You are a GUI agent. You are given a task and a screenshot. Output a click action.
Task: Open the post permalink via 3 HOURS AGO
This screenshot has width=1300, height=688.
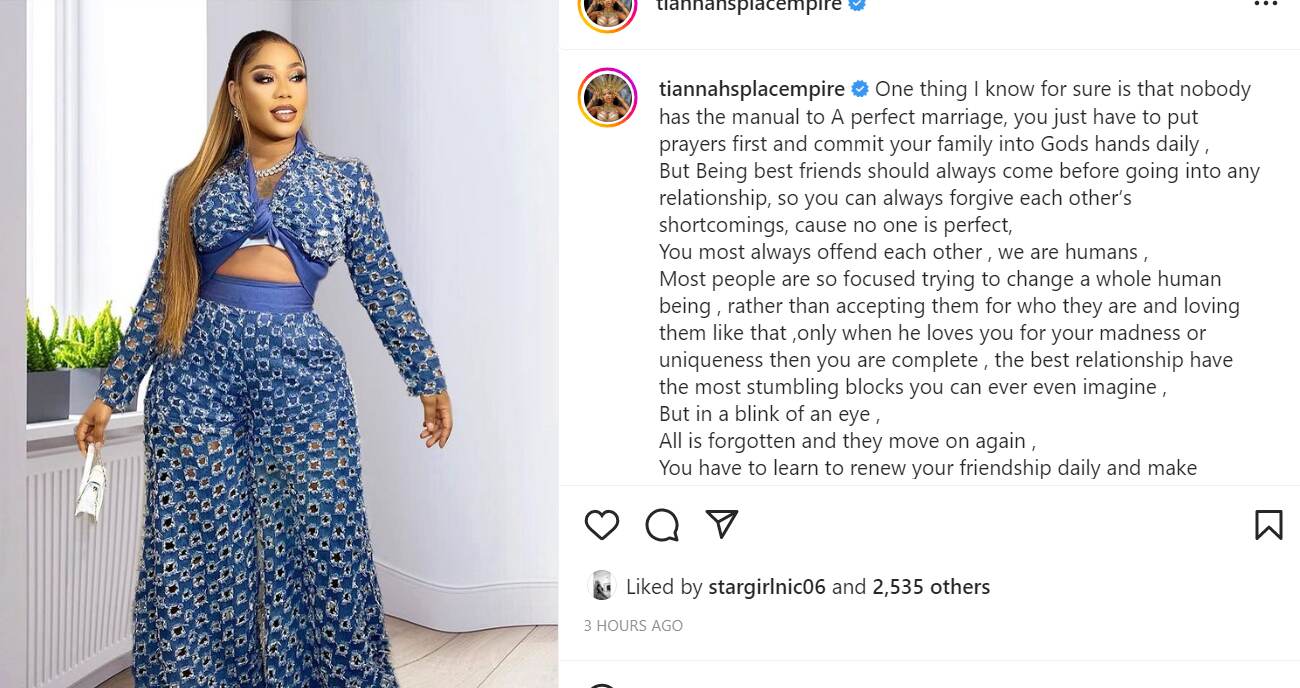632,625
